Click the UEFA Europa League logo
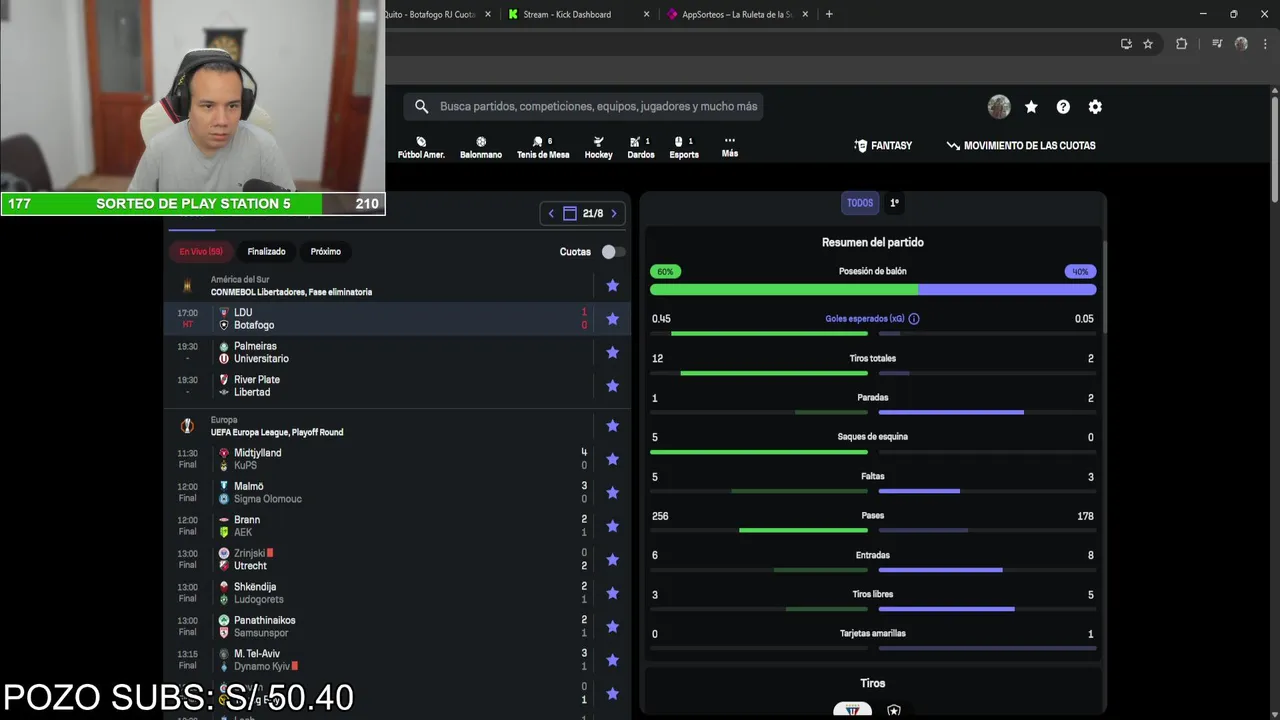Viewport: 1280px width, 720px height. (x=187, y=426)
